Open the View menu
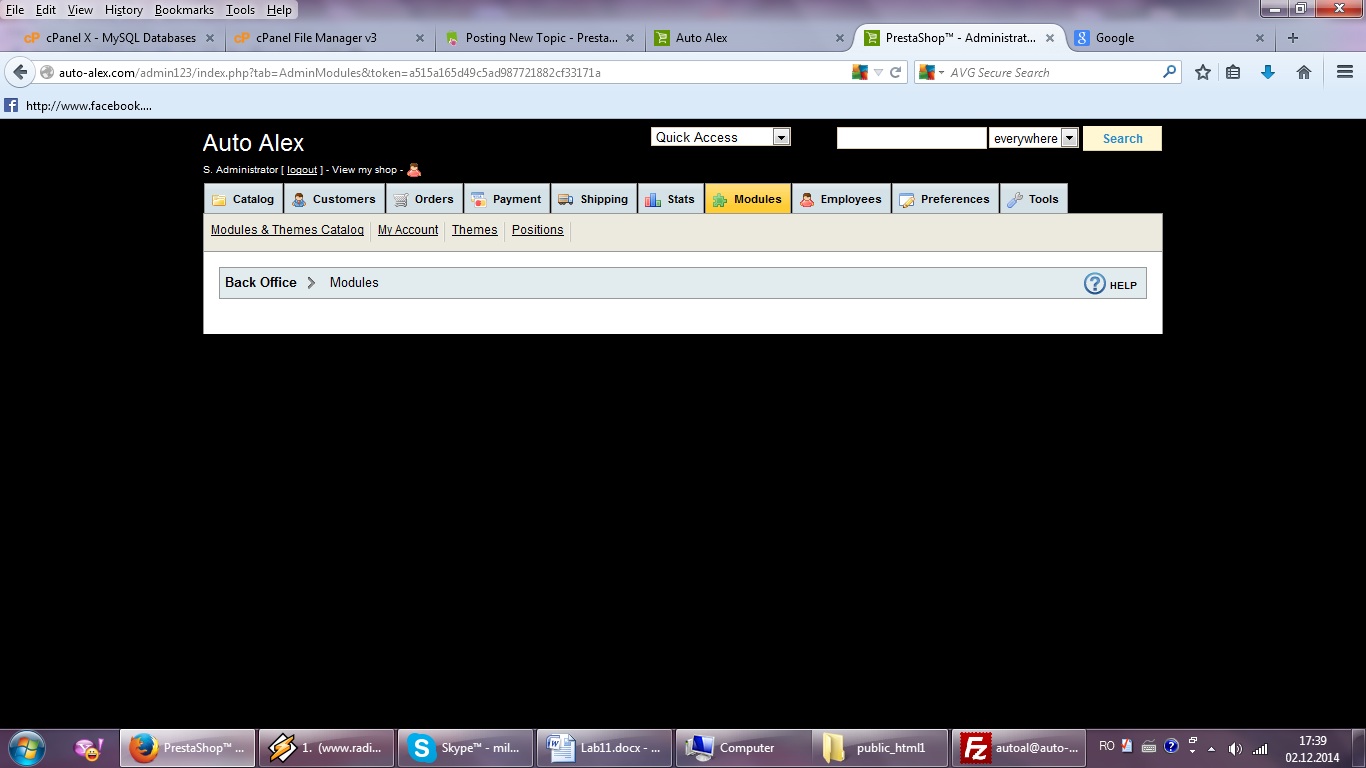Screen dimensions: 1366x768 pyautogui.click(x=80, y=10)
